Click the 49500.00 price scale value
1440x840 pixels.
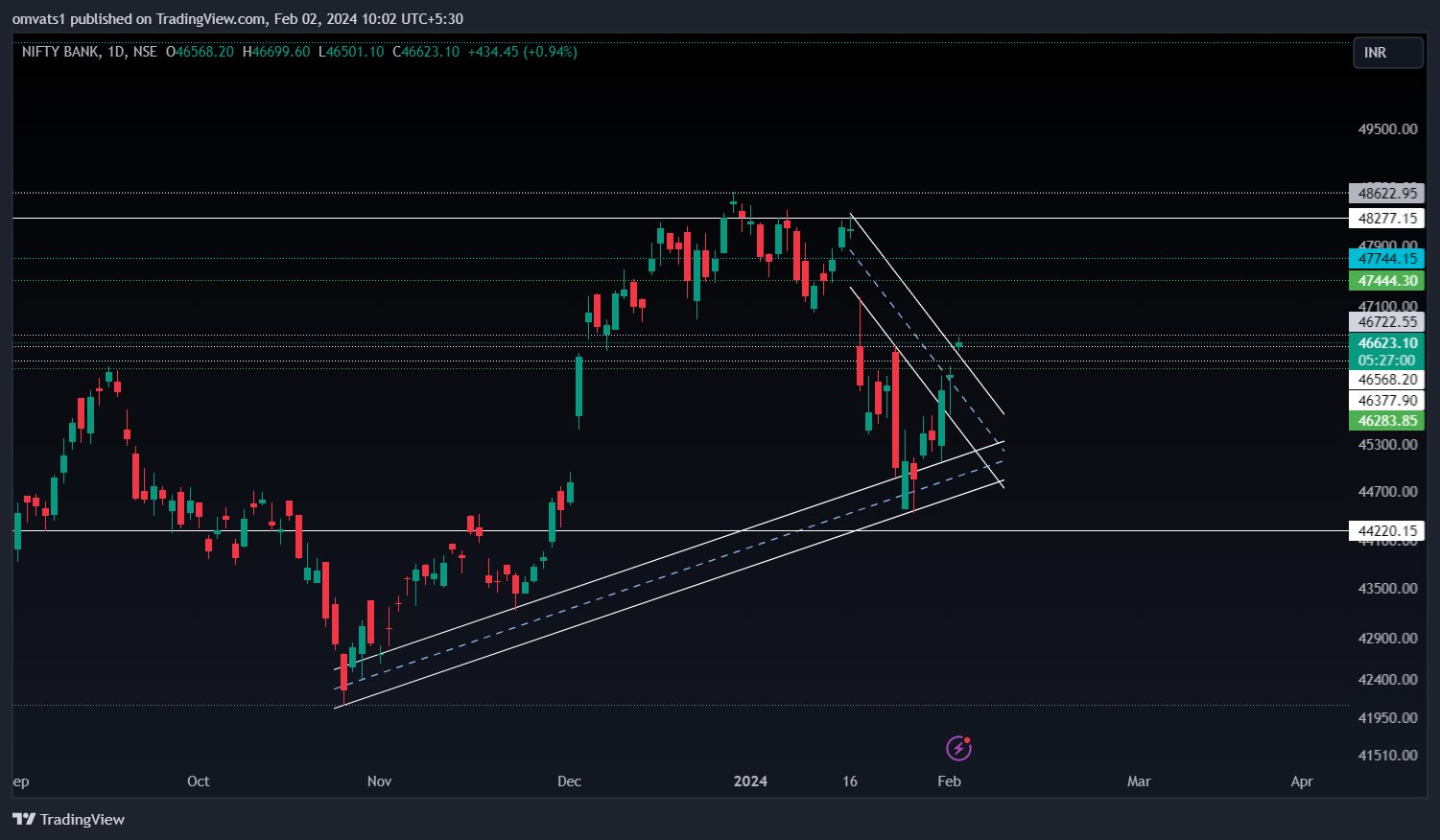1387,129
